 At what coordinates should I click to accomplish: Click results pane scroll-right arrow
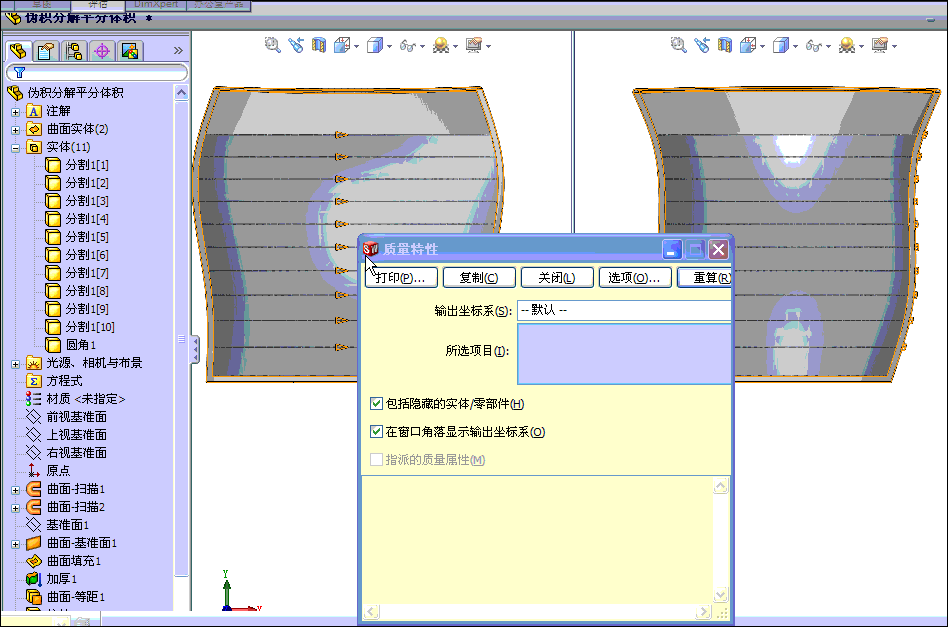(703, 612)
